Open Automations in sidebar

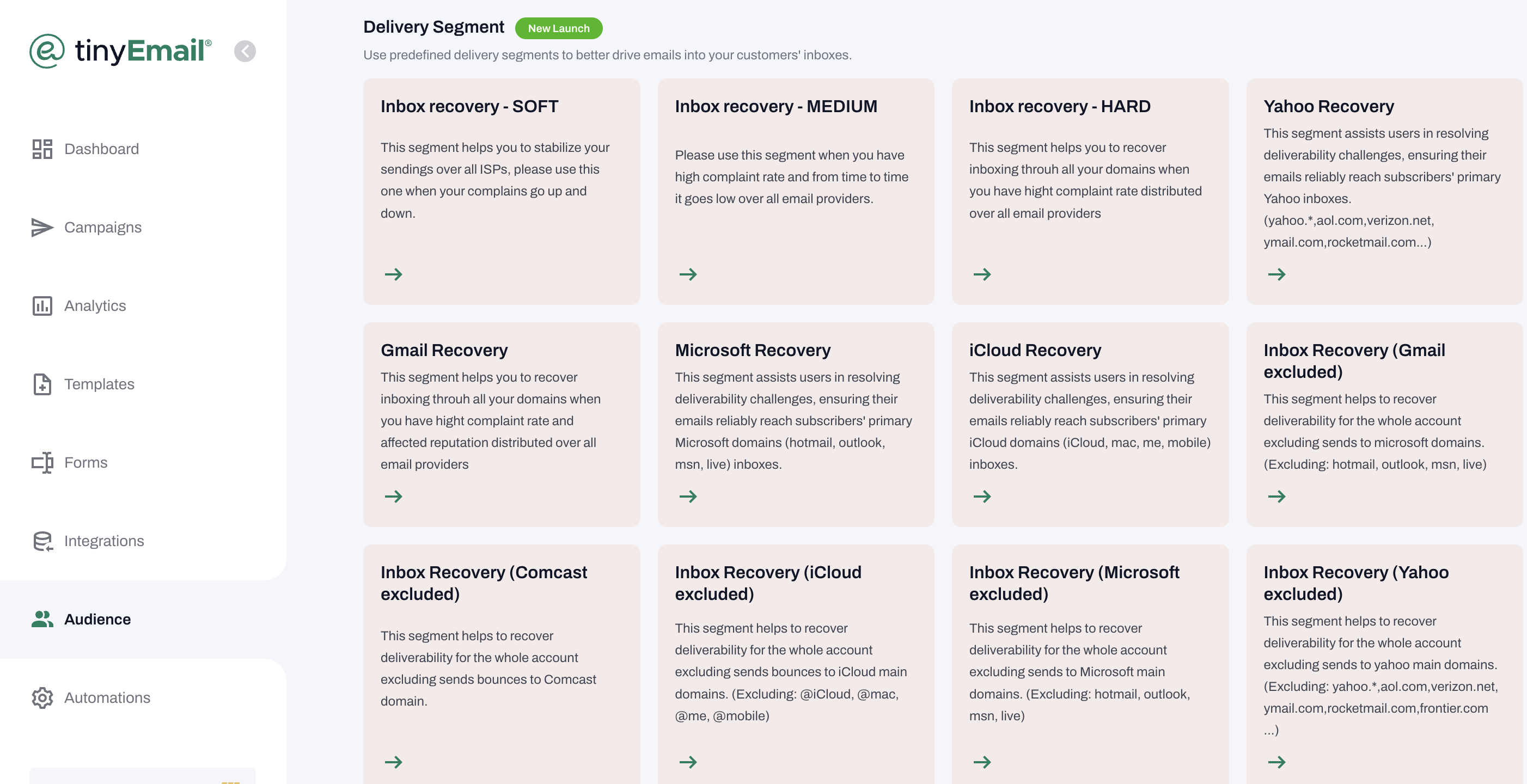107,697
